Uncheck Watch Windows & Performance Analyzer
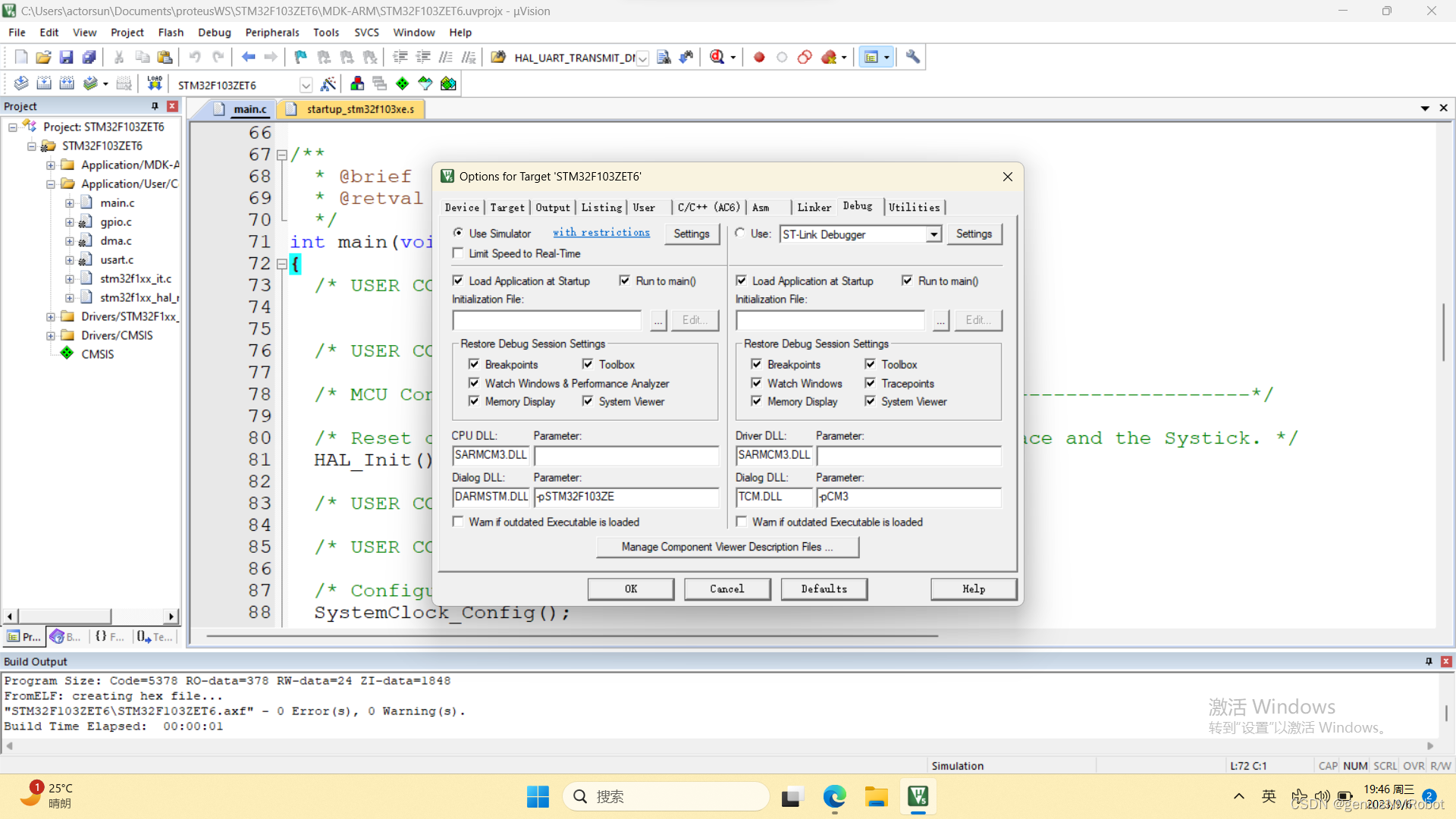This screenshot has width=1456, height=819. (x=474, y=383)
